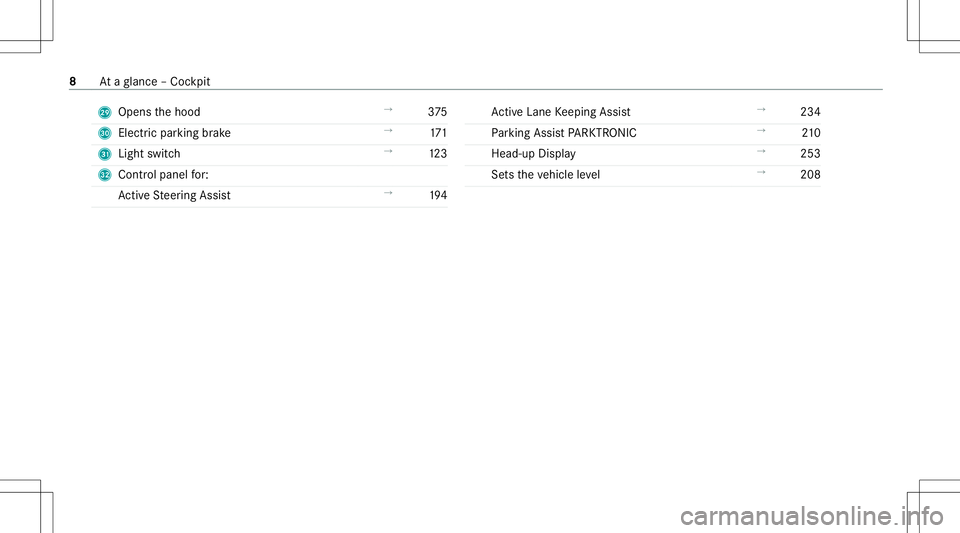Click the number 32 circle icon
This screenshot has height=533, width=960.
[105, 175]
